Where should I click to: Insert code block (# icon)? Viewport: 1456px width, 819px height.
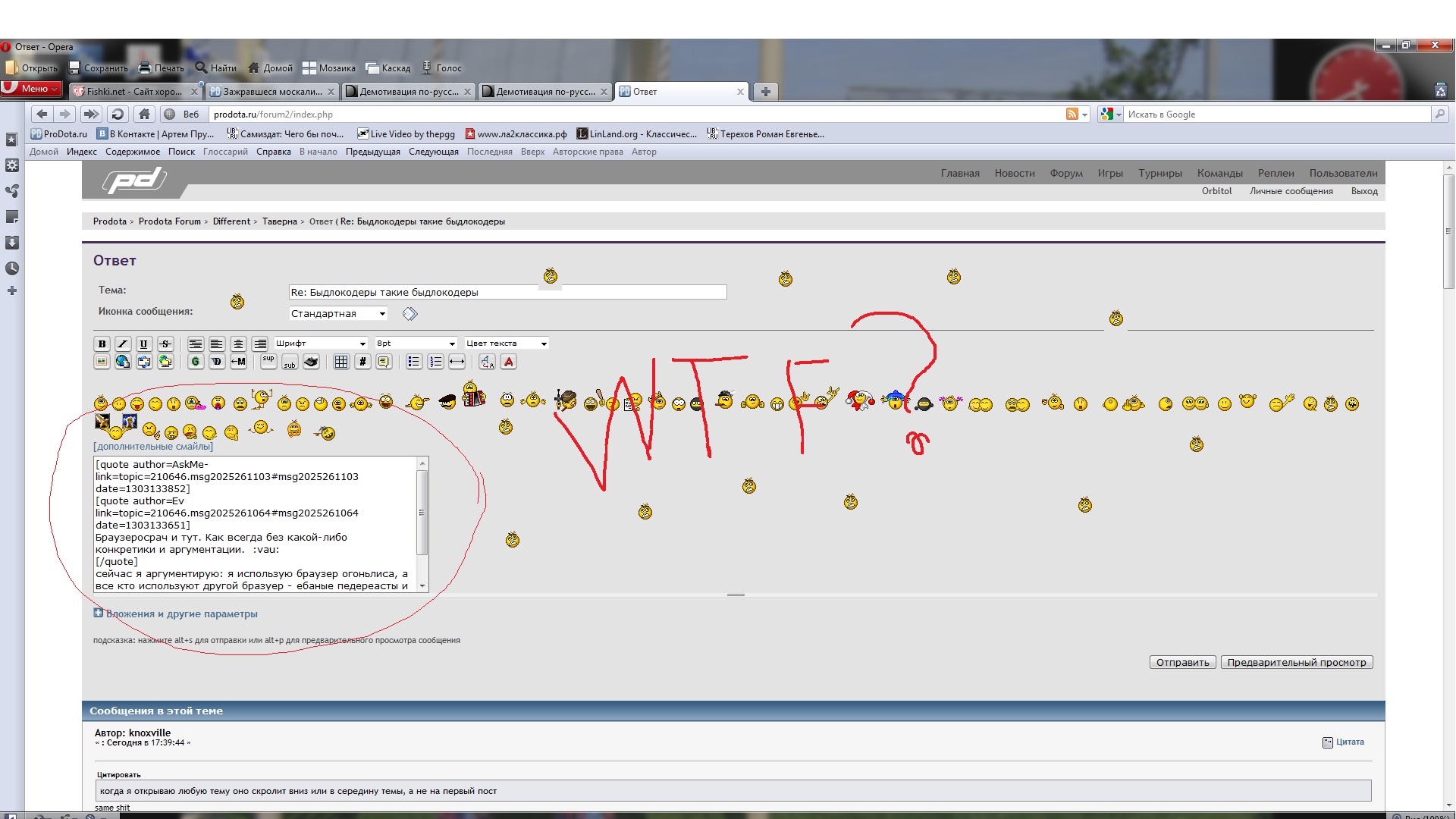(362, 362)
